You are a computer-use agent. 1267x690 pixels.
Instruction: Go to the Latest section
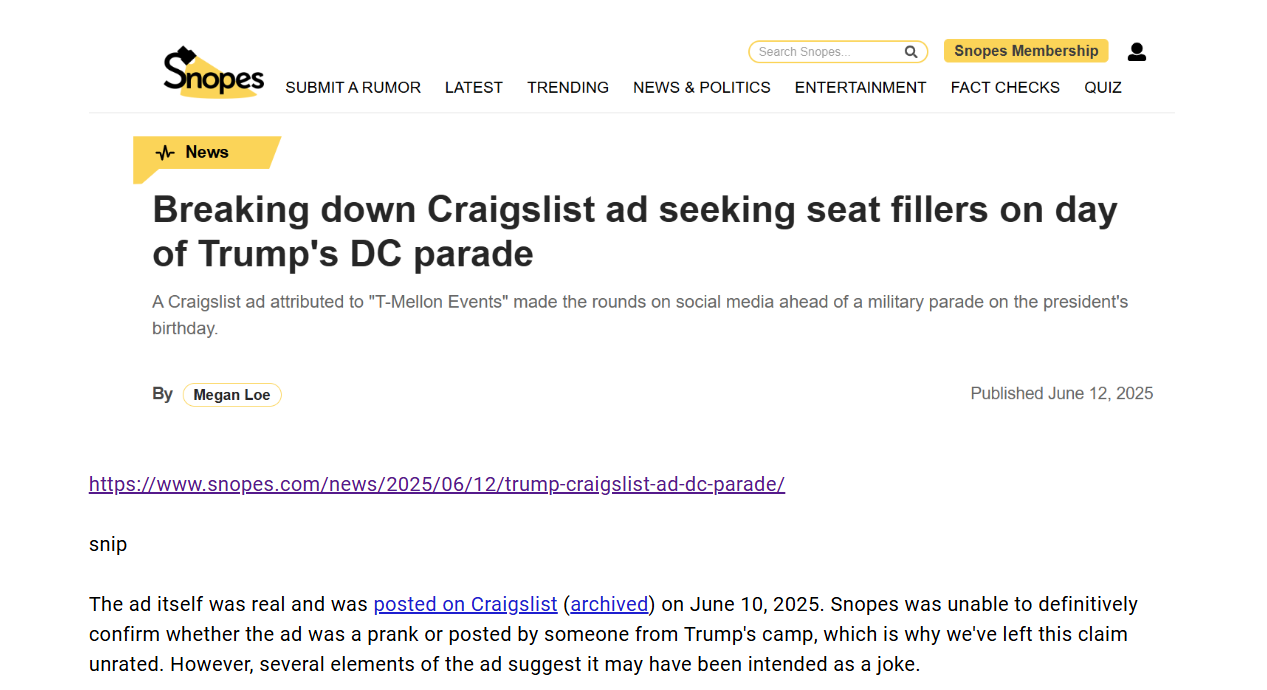pyautogui.click(x=473, y=88)
